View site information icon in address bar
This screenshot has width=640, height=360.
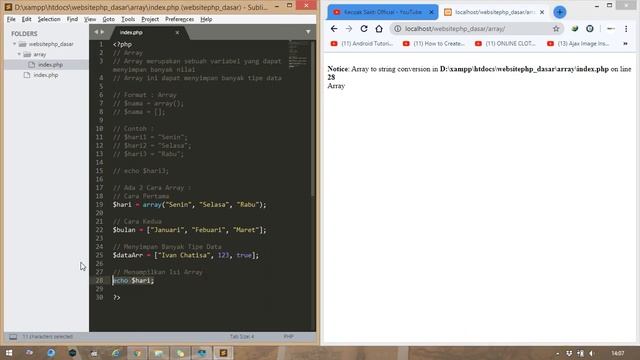(x=397, y=29)
